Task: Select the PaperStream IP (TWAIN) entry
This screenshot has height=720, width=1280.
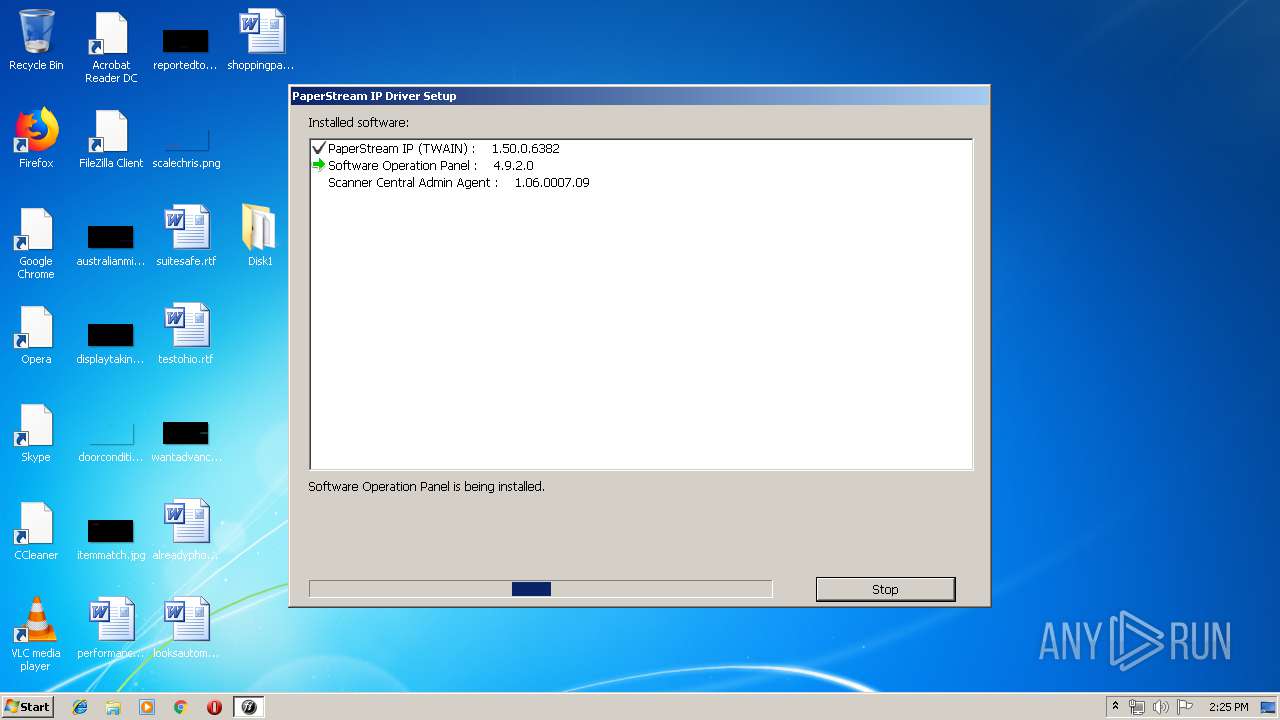Action: click(x=443, y=148)
